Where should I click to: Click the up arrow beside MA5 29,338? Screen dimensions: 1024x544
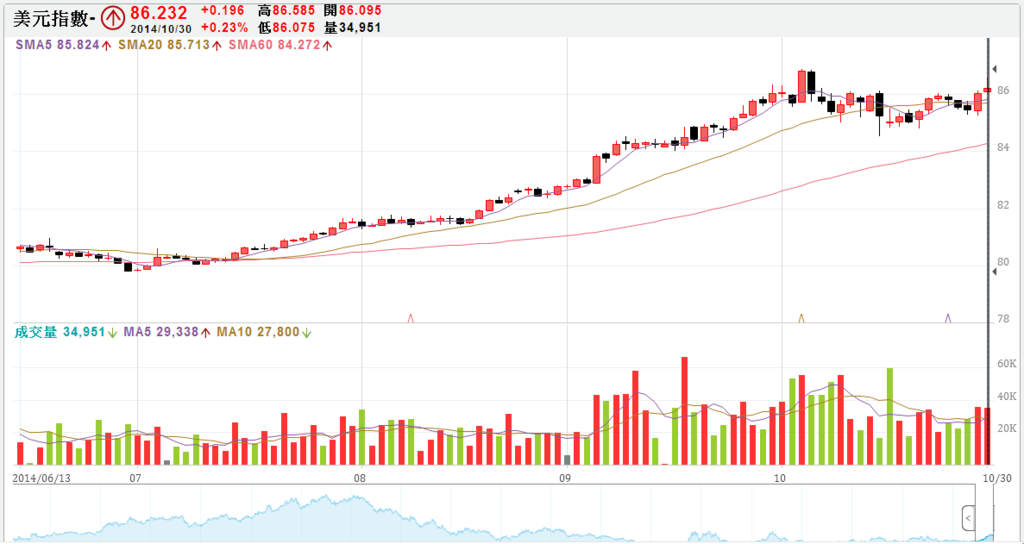[x=205, y=332]
